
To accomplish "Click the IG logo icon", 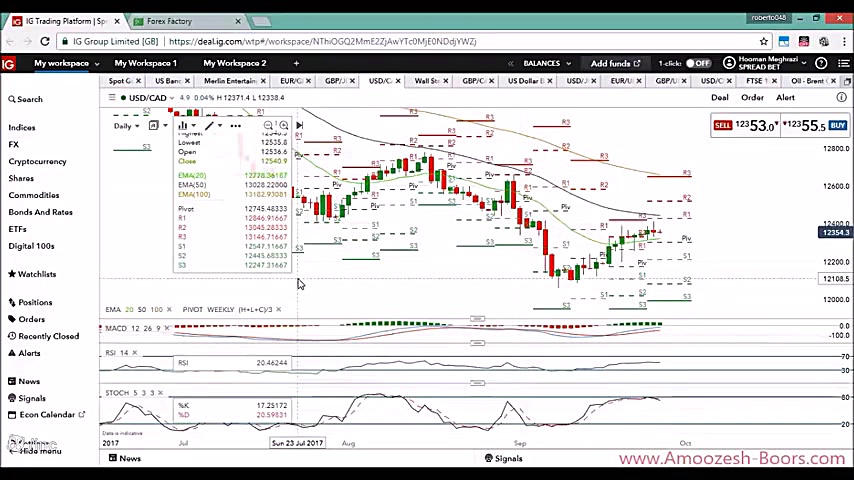I will (x=8, y=64).
